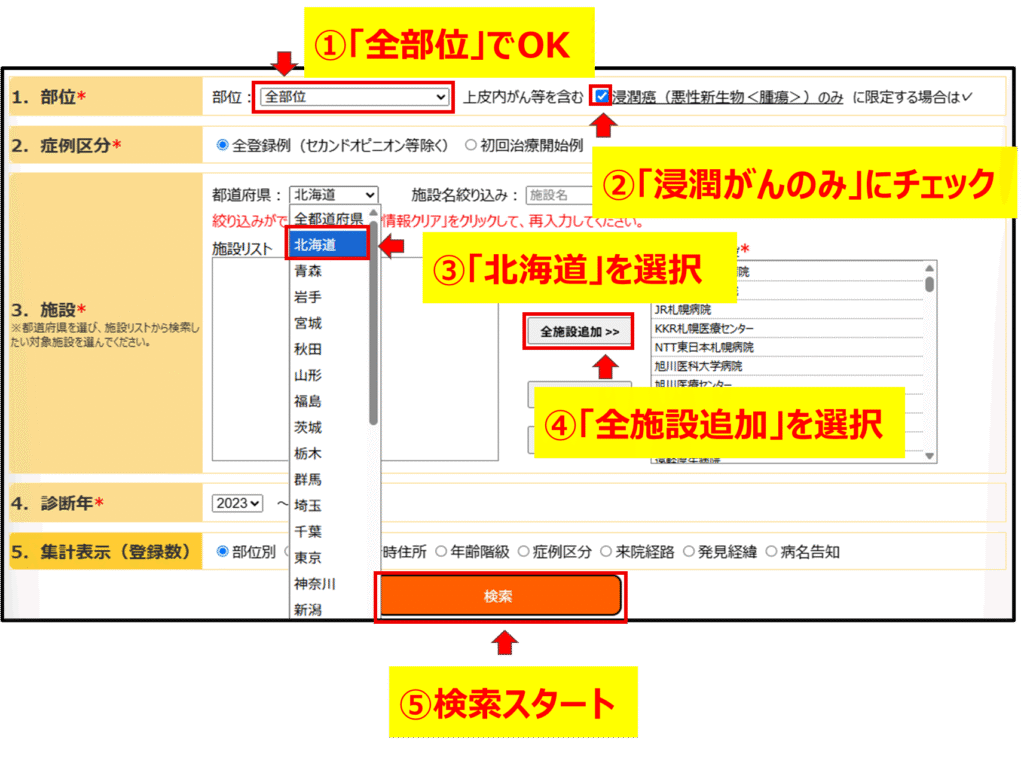
Task: Open the 診断年 2023 dropdown
Action: (237, 503)
